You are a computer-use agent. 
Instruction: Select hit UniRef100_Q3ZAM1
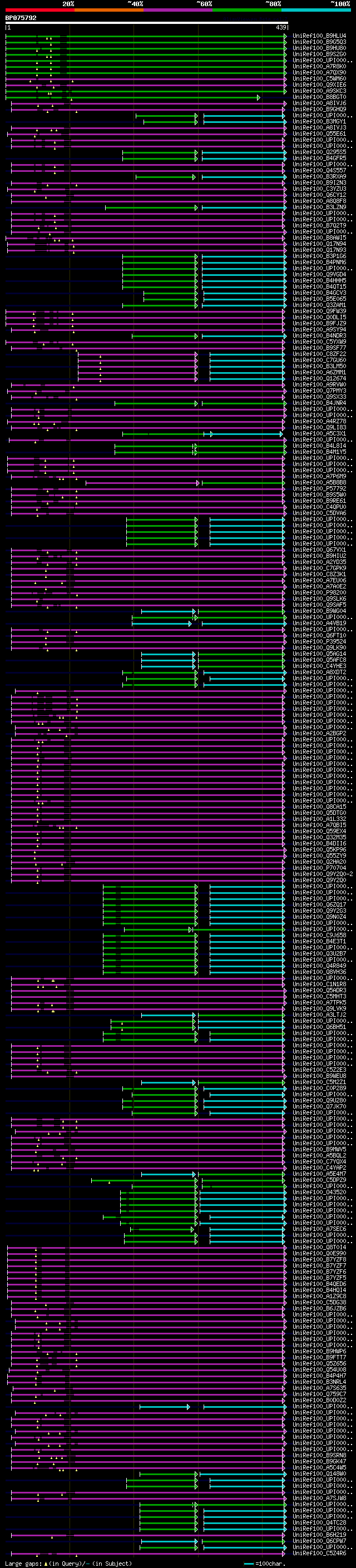[319, 305]
